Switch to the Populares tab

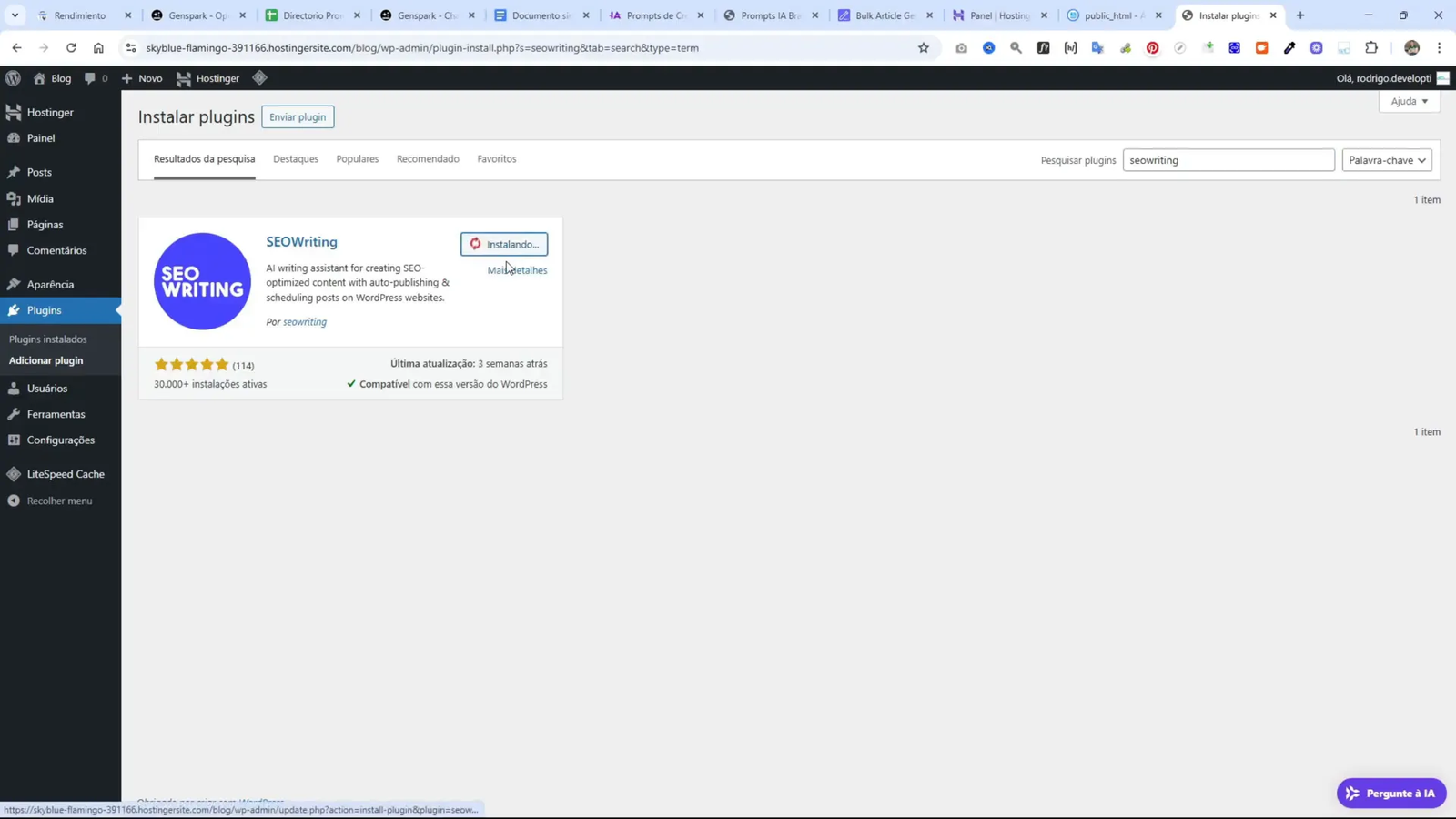[357, 158]
